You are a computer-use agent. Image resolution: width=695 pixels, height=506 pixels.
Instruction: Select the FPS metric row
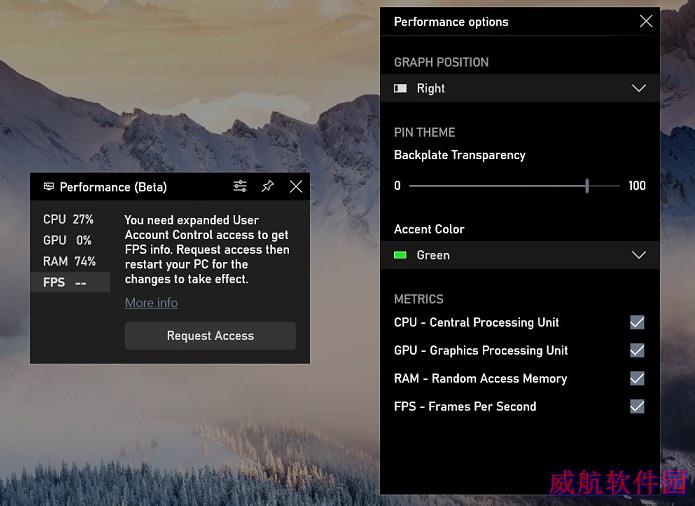tap(70, 282)
